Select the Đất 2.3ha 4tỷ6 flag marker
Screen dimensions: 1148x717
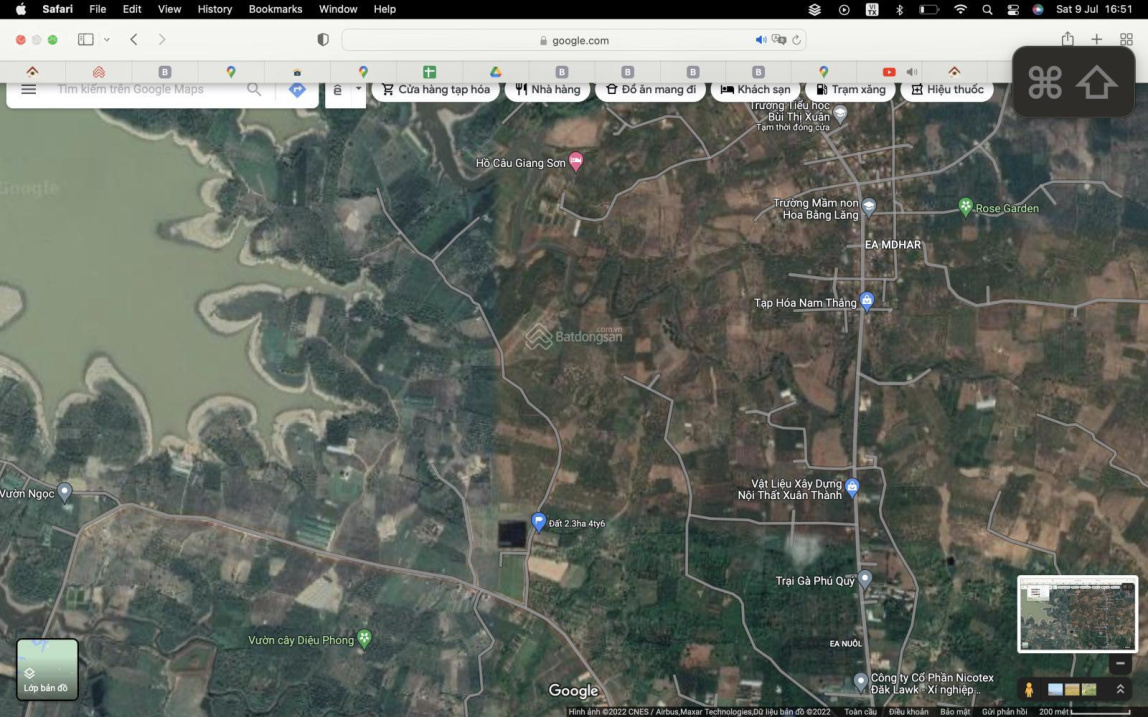[x=539, y=521]
